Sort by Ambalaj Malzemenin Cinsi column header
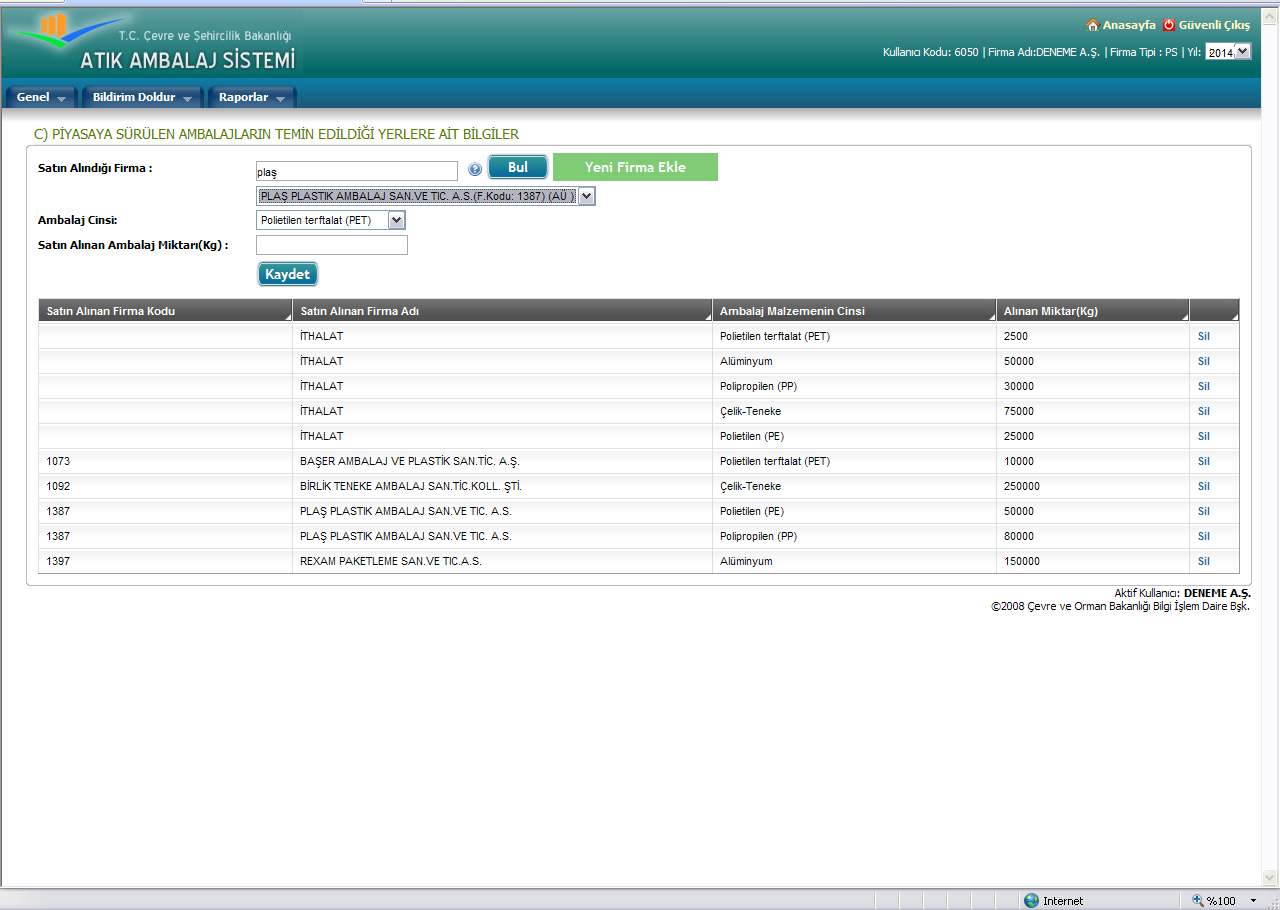The height and width of the screenshot is (910, 1280). (854, 311)
